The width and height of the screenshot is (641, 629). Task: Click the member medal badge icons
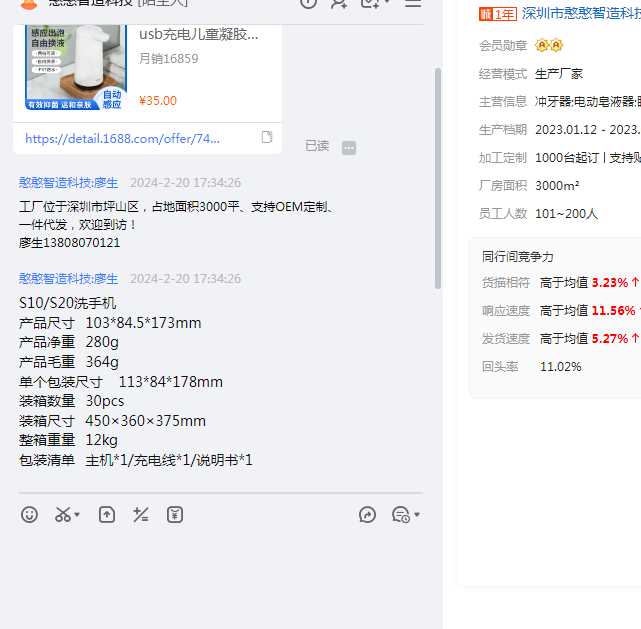[549, 46]
